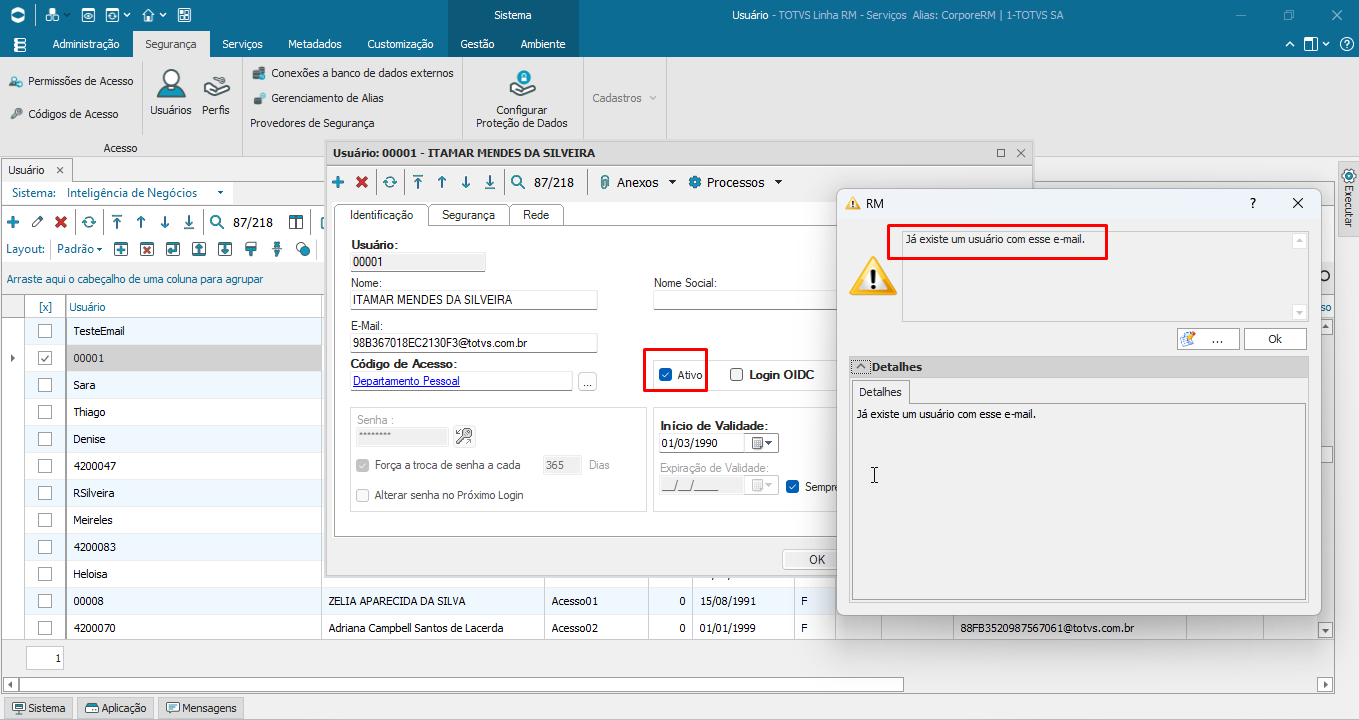Open the home icon dropdown in title bar
The image size is (1359, 720).
point(161,15)
